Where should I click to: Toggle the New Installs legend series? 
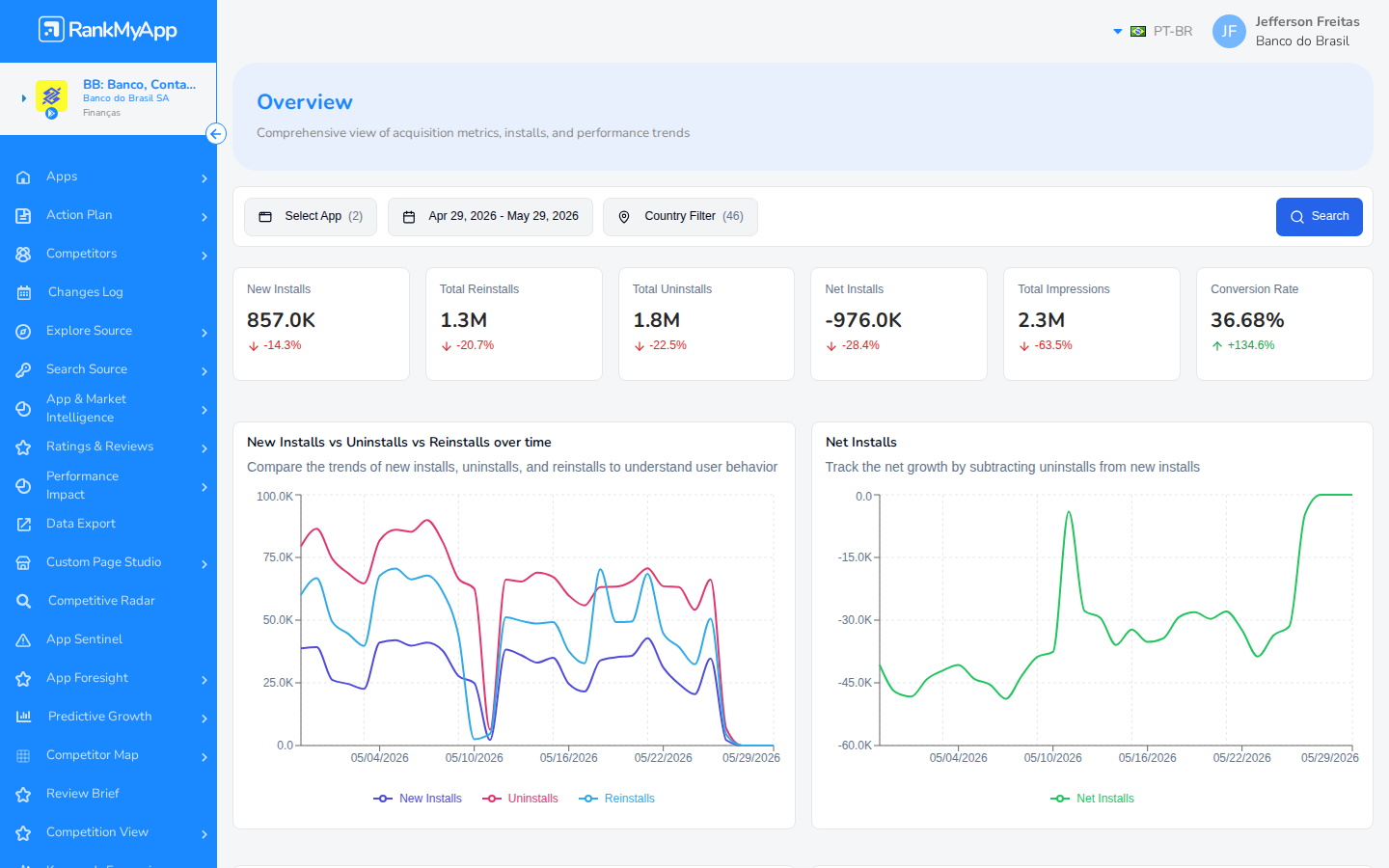418,799
